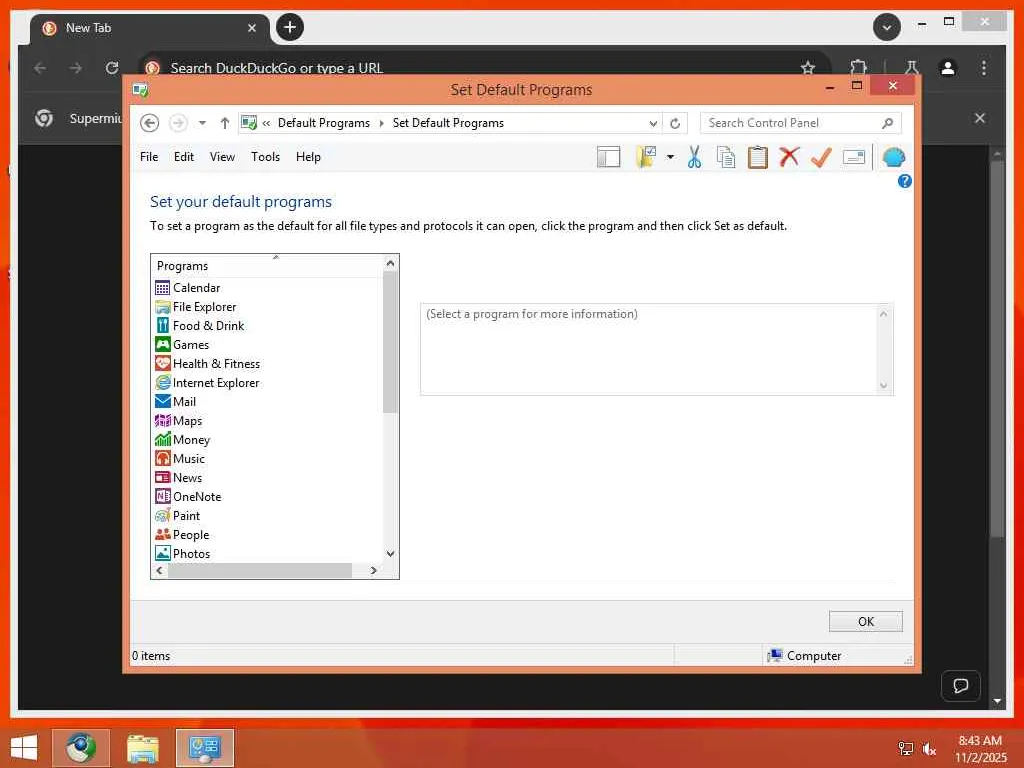Screen dimensions: 1024x768
Task: Expand arrow after Default Programs breadcrumb
Action: point(381,123)
